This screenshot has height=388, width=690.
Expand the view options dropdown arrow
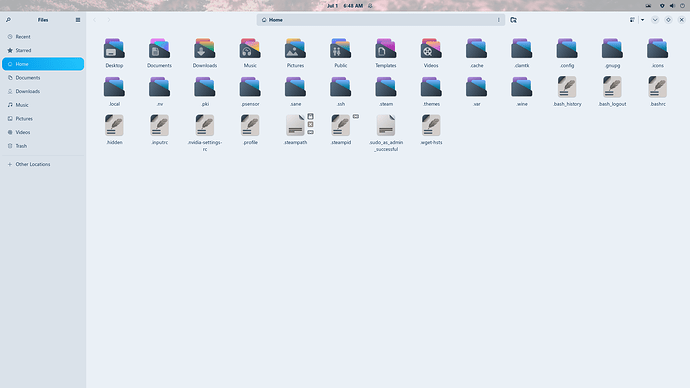click(642, 20)
